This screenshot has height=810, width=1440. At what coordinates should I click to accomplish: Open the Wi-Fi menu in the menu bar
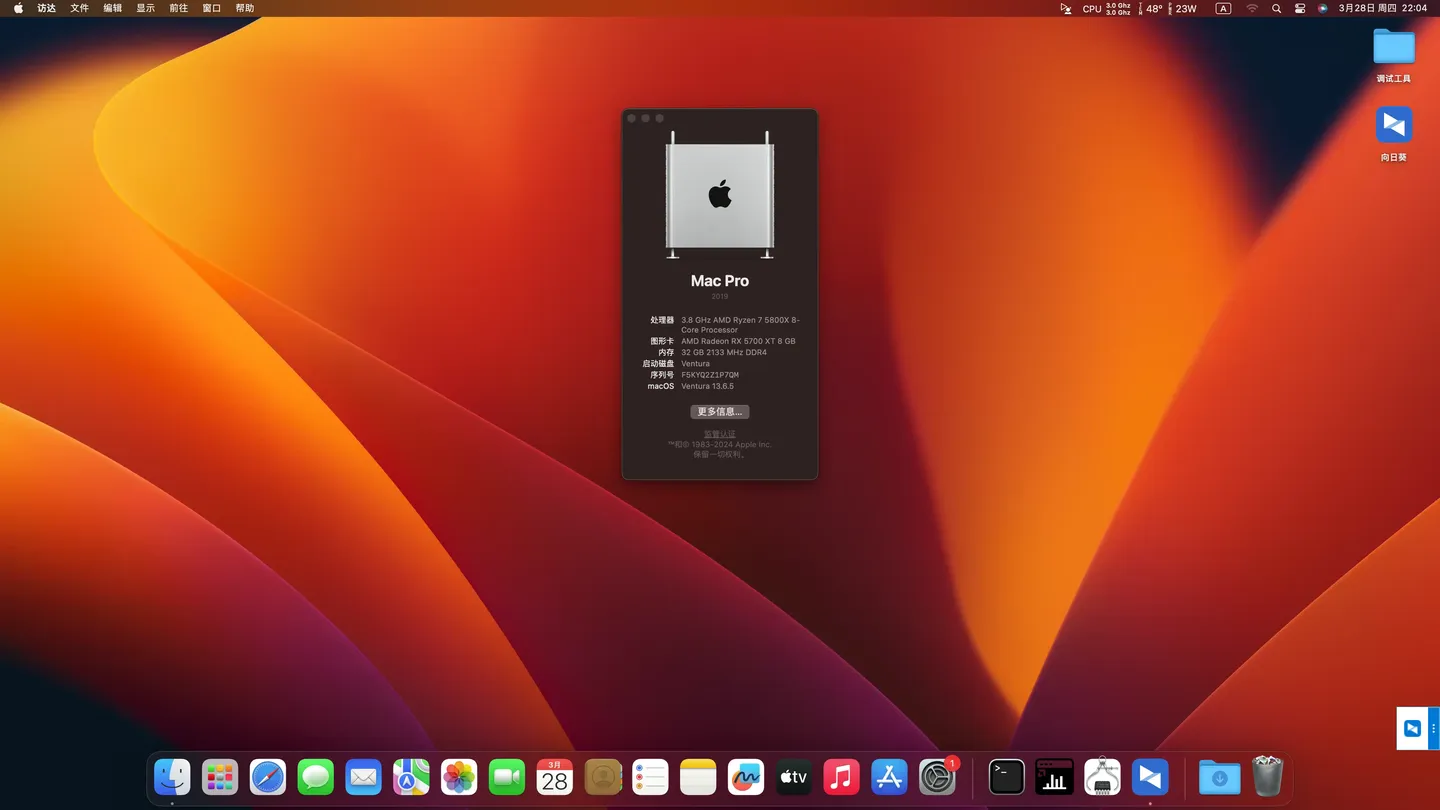pos(1251,8)
